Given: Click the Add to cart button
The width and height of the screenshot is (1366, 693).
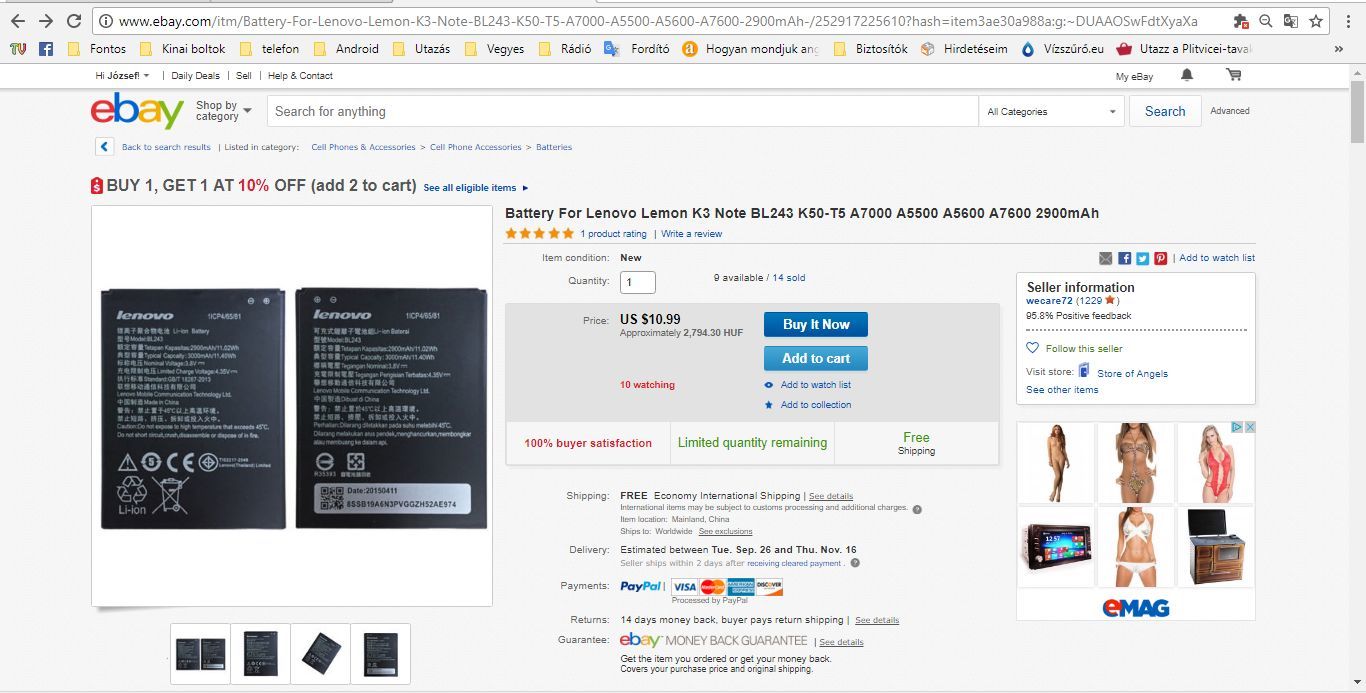Looking at the screenshot, I should tap(816, 358).
